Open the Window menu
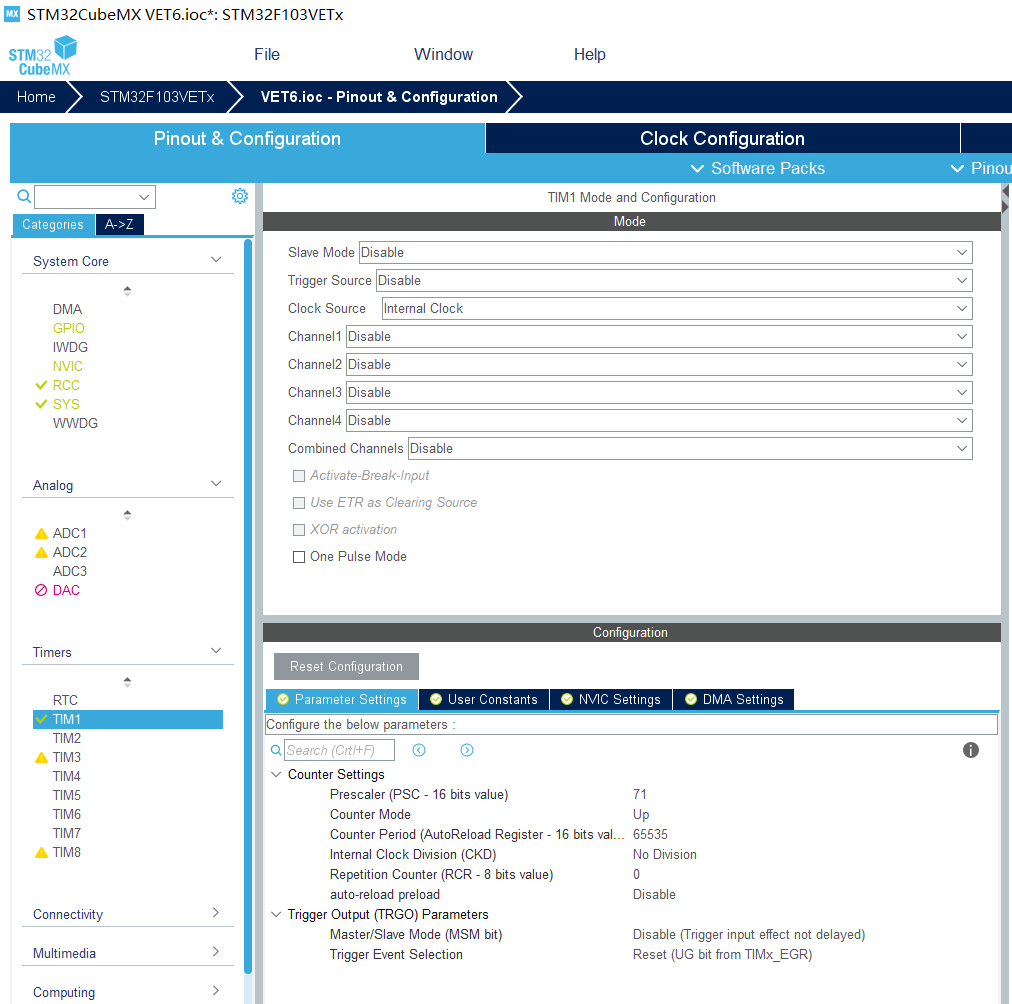This screenshot has height=1004, width=1012. pos(443,55)
